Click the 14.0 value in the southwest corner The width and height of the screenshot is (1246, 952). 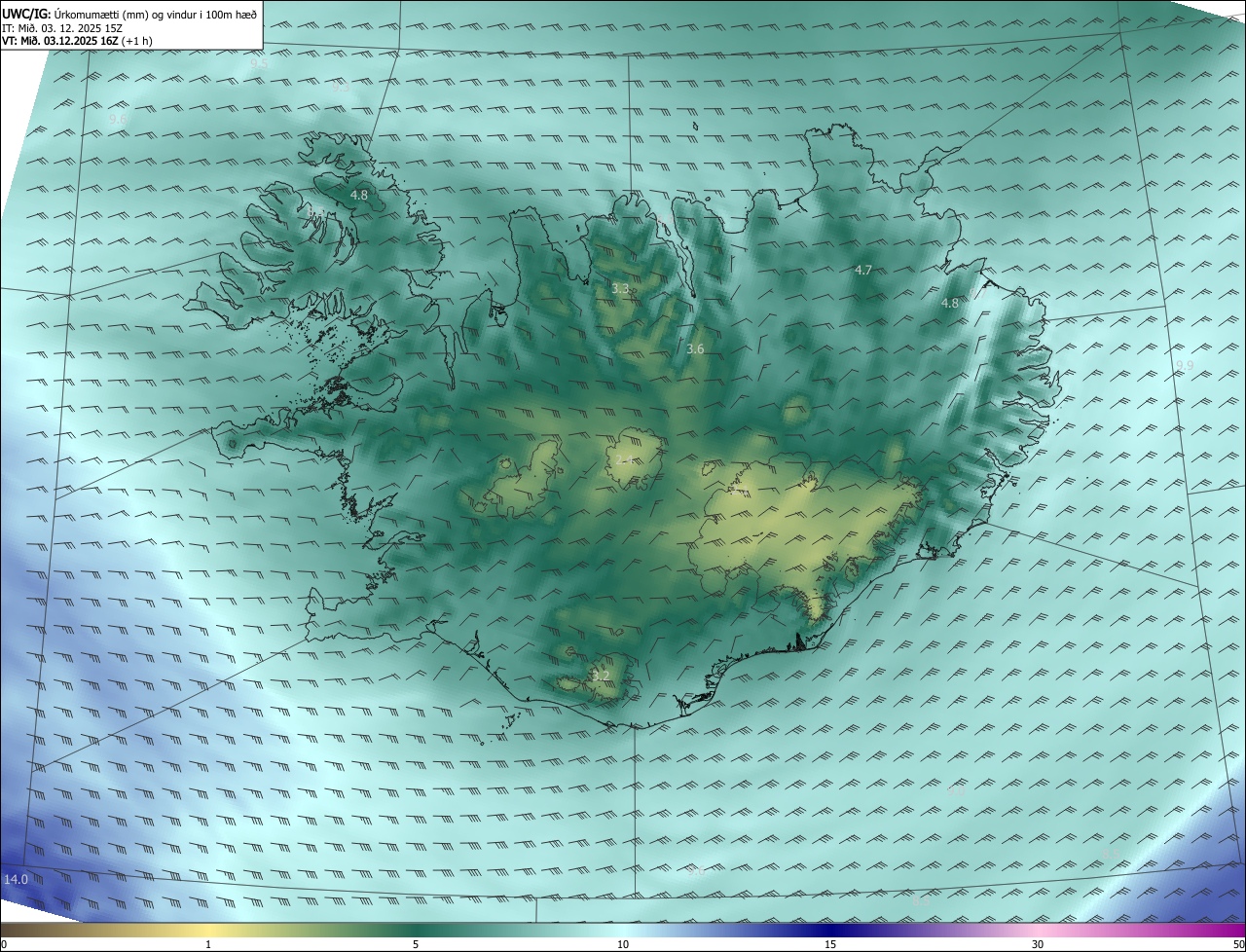pyautogui.click(x=16, y=879)
